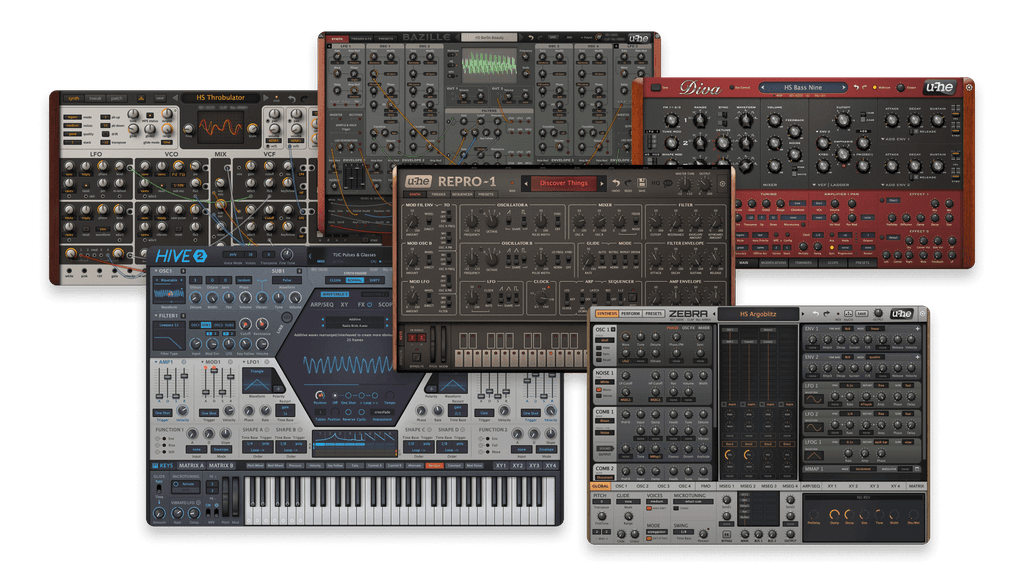Click the next-preset arrow beside HS Argoblitz
Viewport: 1024px width, 576px height.
coord(803,314)
